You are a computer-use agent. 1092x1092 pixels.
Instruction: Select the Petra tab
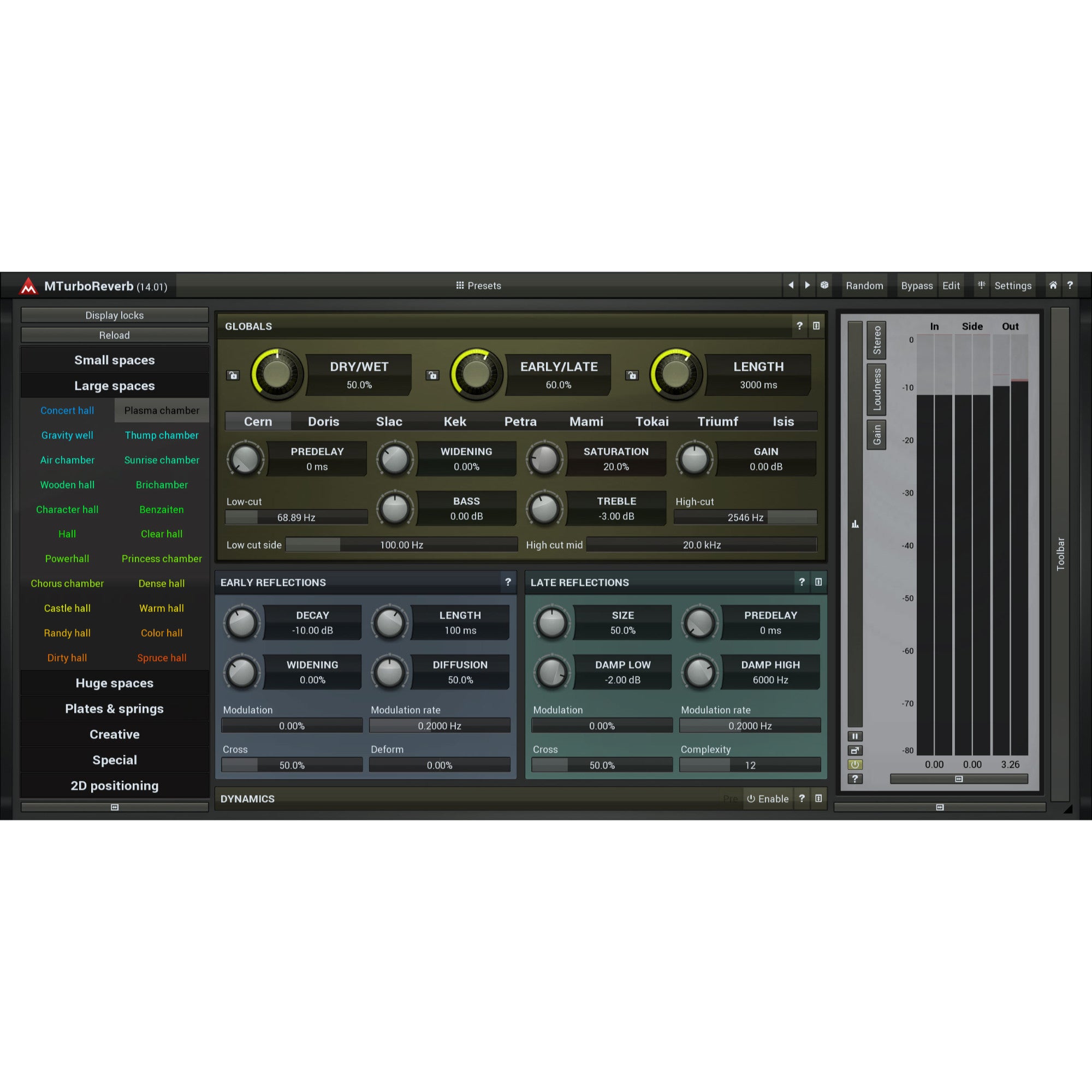[520, 421]
